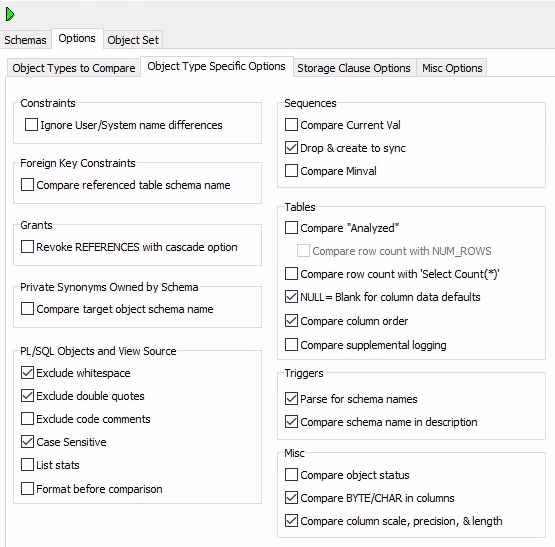Select Object Types to Compare tab
The width and height of the screenshot is (555, 547).
pos(74,68)
